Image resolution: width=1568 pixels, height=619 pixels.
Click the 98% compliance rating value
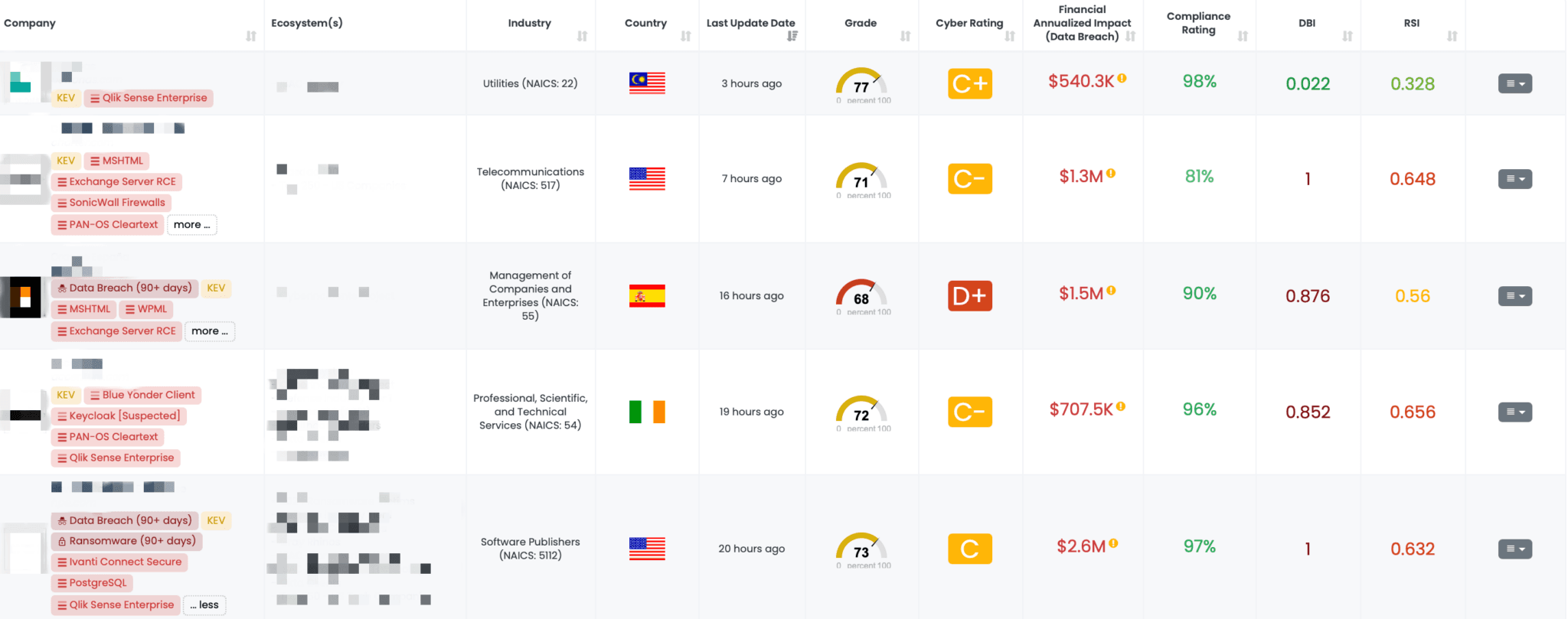pos(1200,81)
